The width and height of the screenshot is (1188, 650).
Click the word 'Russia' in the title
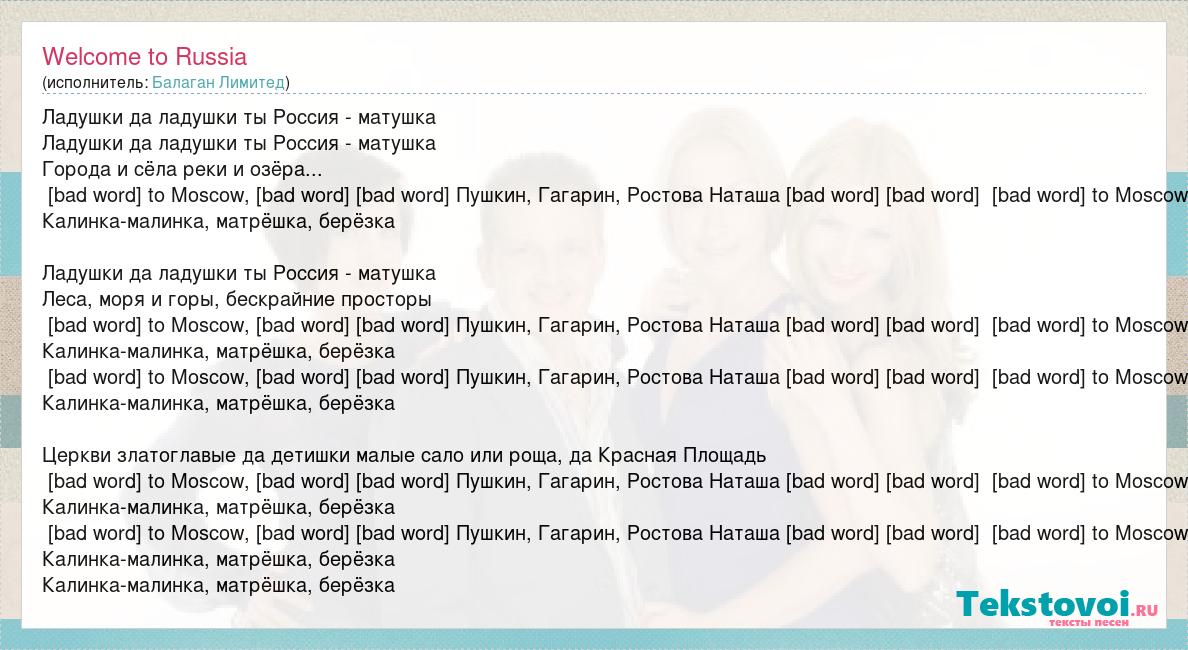click(211, 56)
